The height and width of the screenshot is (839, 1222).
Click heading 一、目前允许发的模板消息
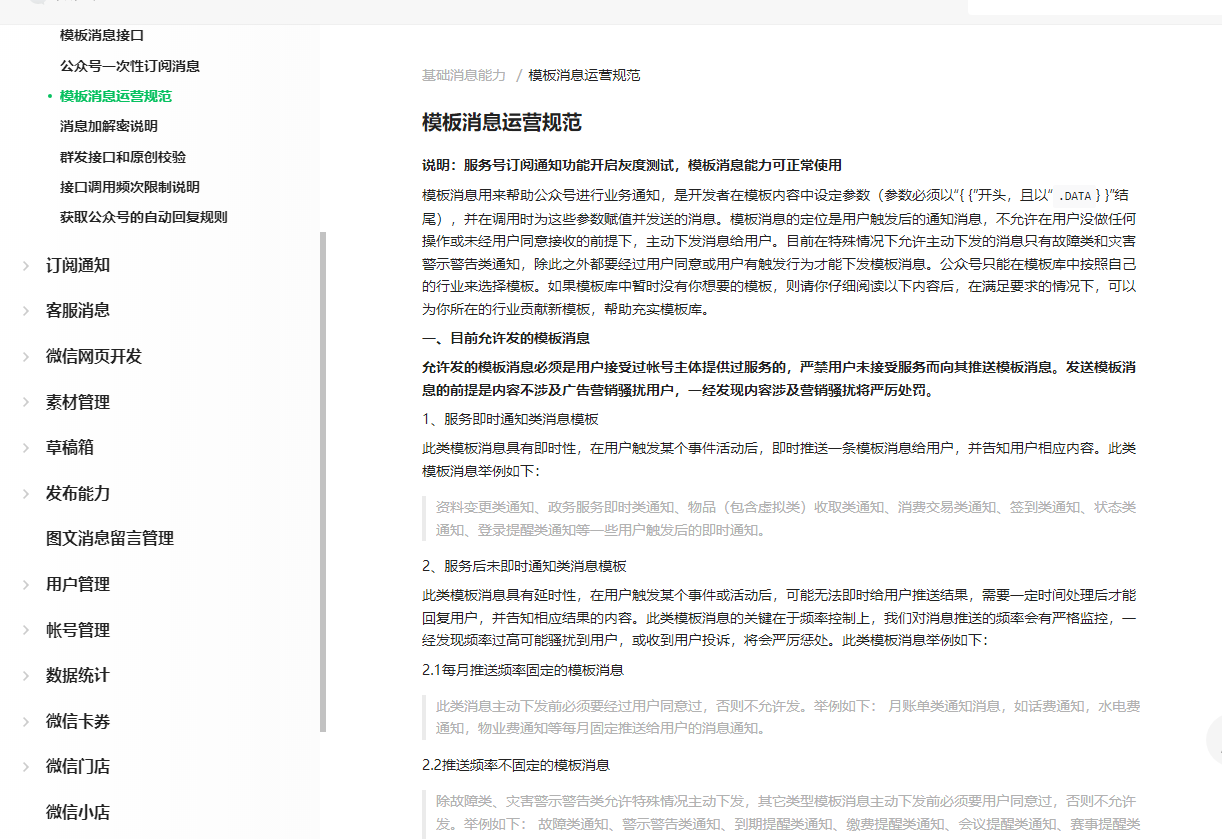pyautogui.click(x=506, y=338)
